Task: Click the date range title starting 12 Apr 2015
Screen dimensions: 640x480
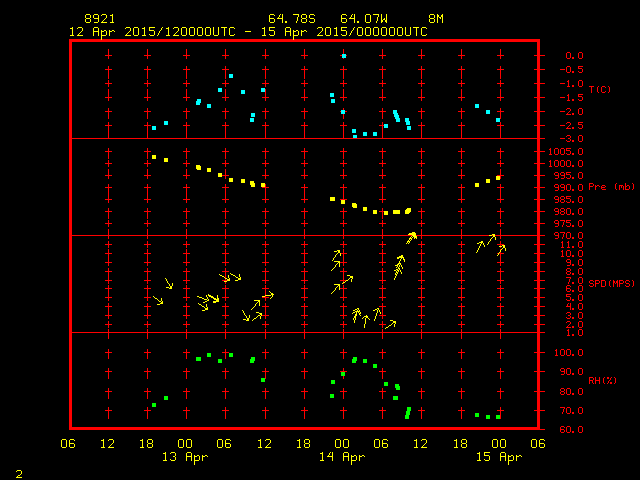Action: [x=248, y=31]
